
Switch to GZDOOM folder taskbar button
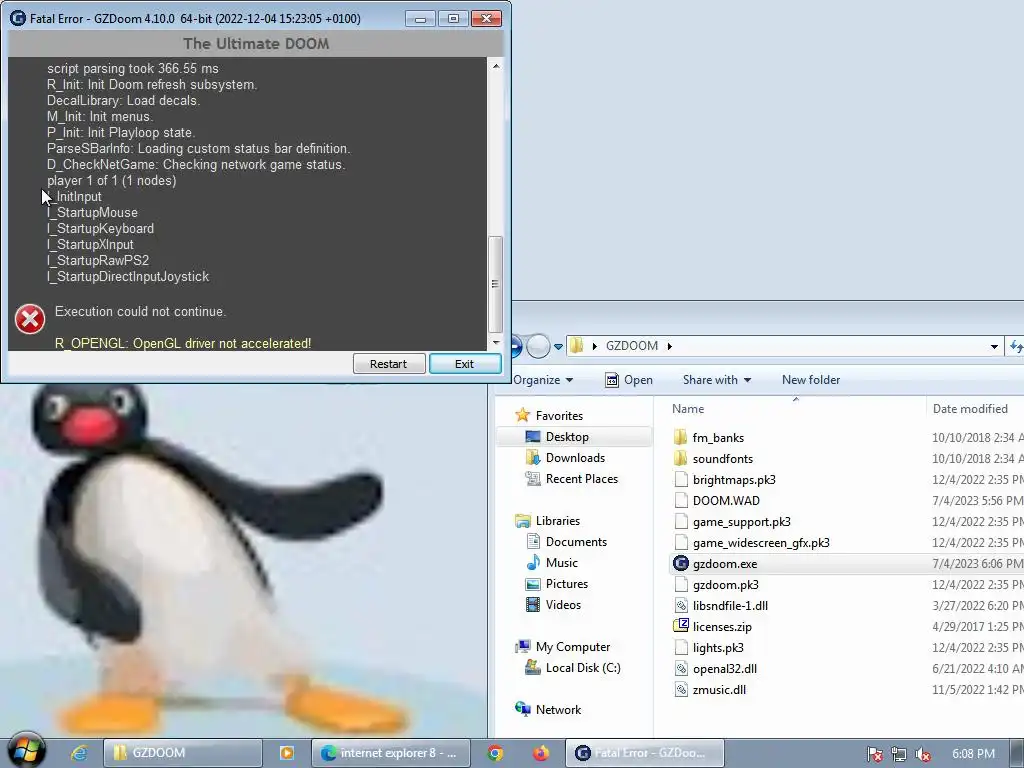183,753
